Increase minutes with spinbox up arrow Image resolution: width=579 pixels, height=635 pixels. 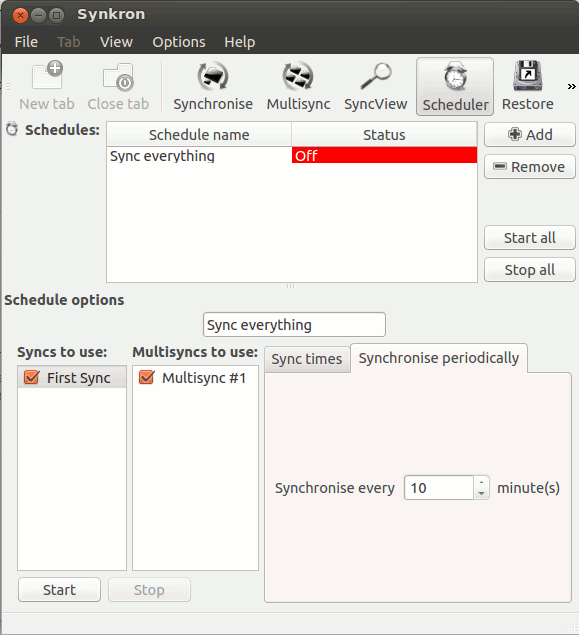point(481,482)
